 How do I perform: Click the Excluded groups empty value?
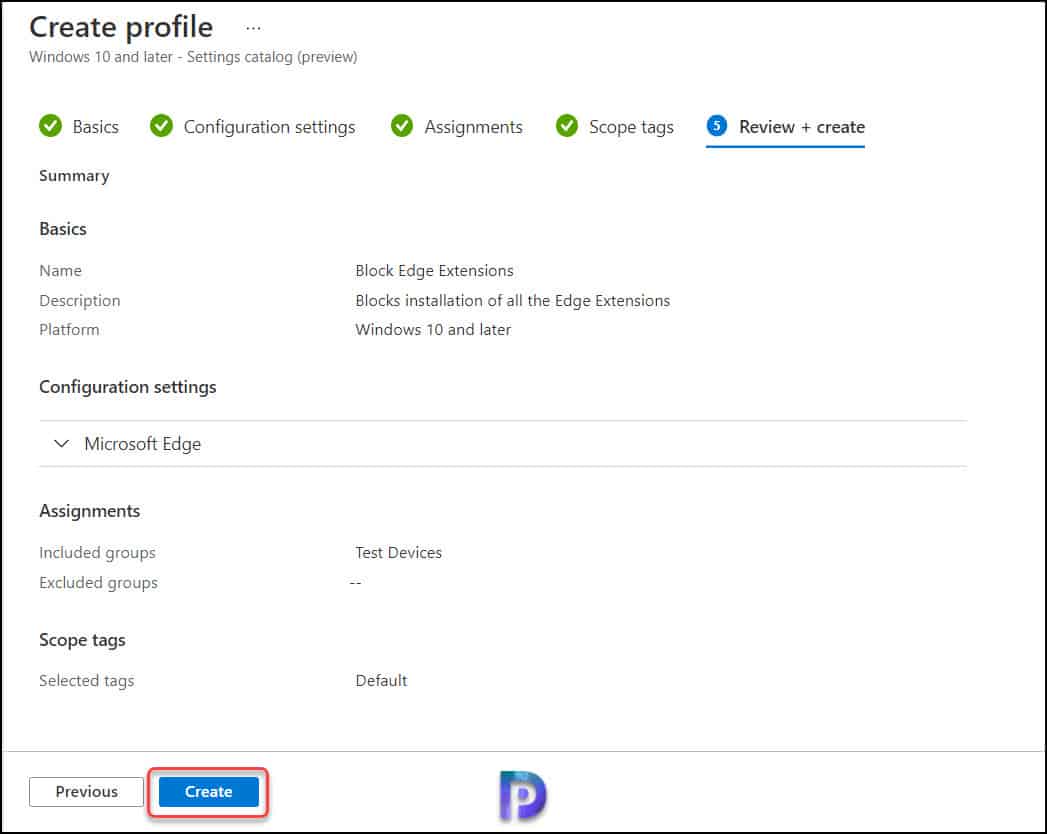click(356, 582)
